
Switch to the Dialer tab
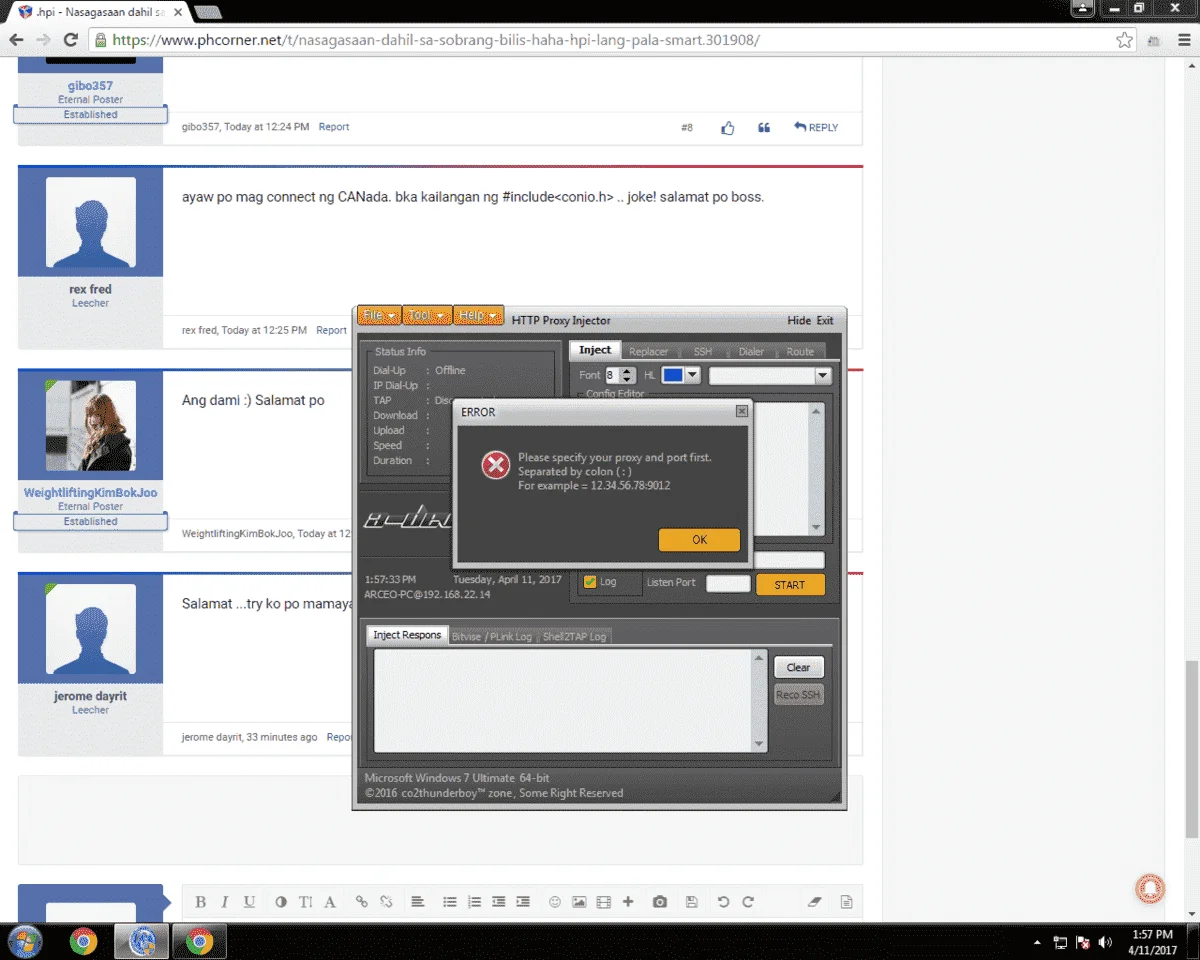point(751,352)
